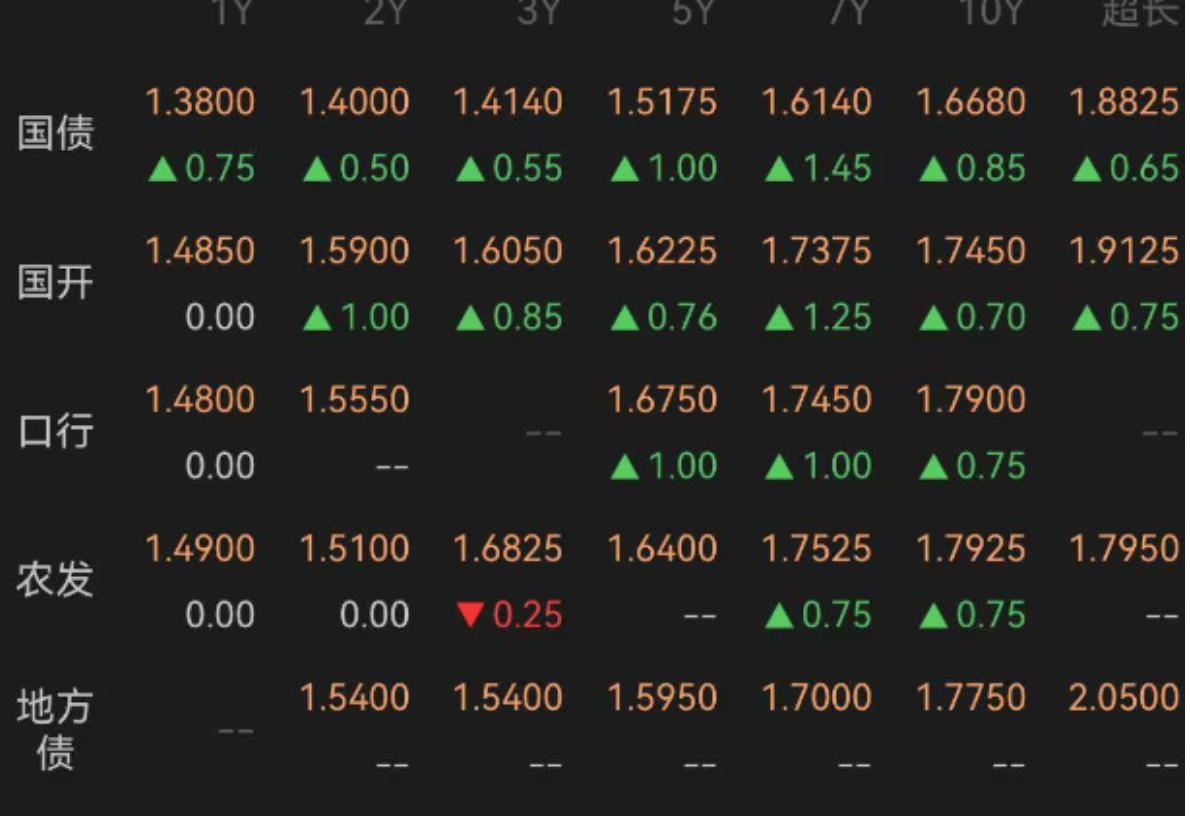Click the red down arrow next to 0.25
This screenshot has height=816, width=1190.
[x=471, y=614]
